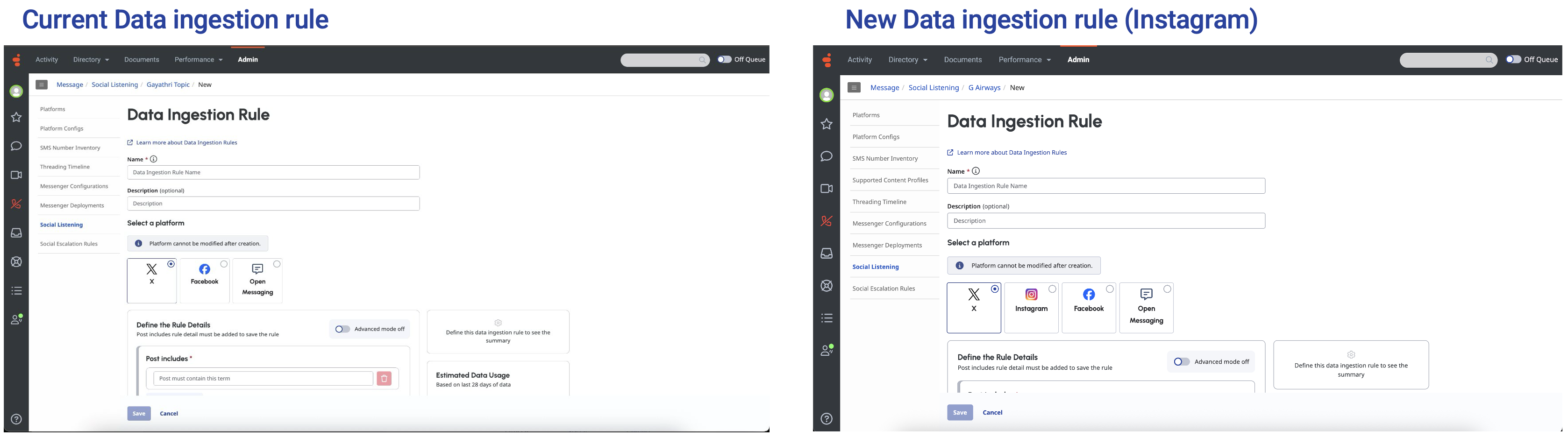Viewport: 1568px width, 437px height.
Task: Toggle Advanced mode in Current rule panel
Action: point(342,329)
